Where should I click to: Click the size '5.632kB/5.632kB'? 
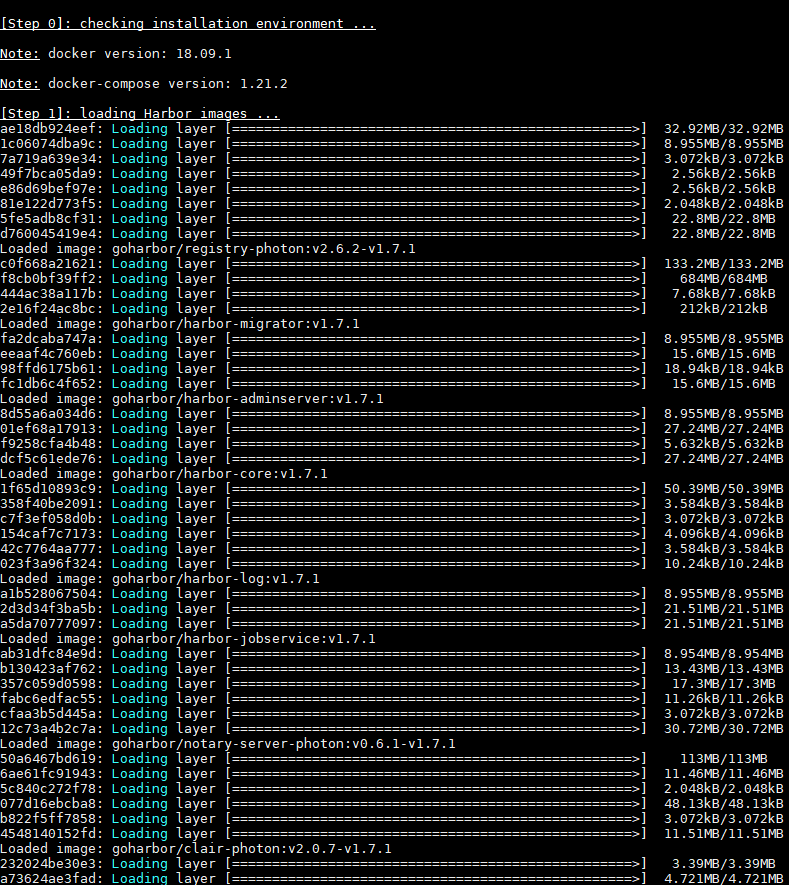pyautogui.click(x=724, y=444)
